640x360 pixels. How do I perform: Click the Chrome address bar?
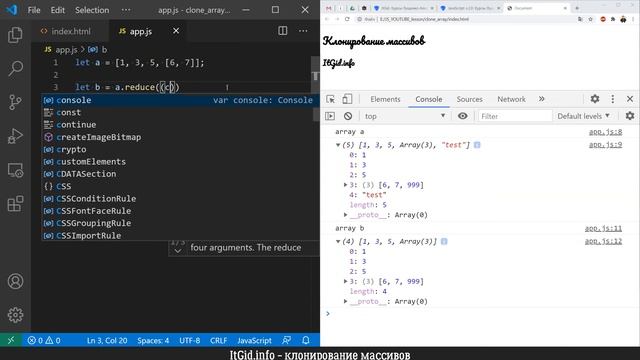(x=465, y=19)
